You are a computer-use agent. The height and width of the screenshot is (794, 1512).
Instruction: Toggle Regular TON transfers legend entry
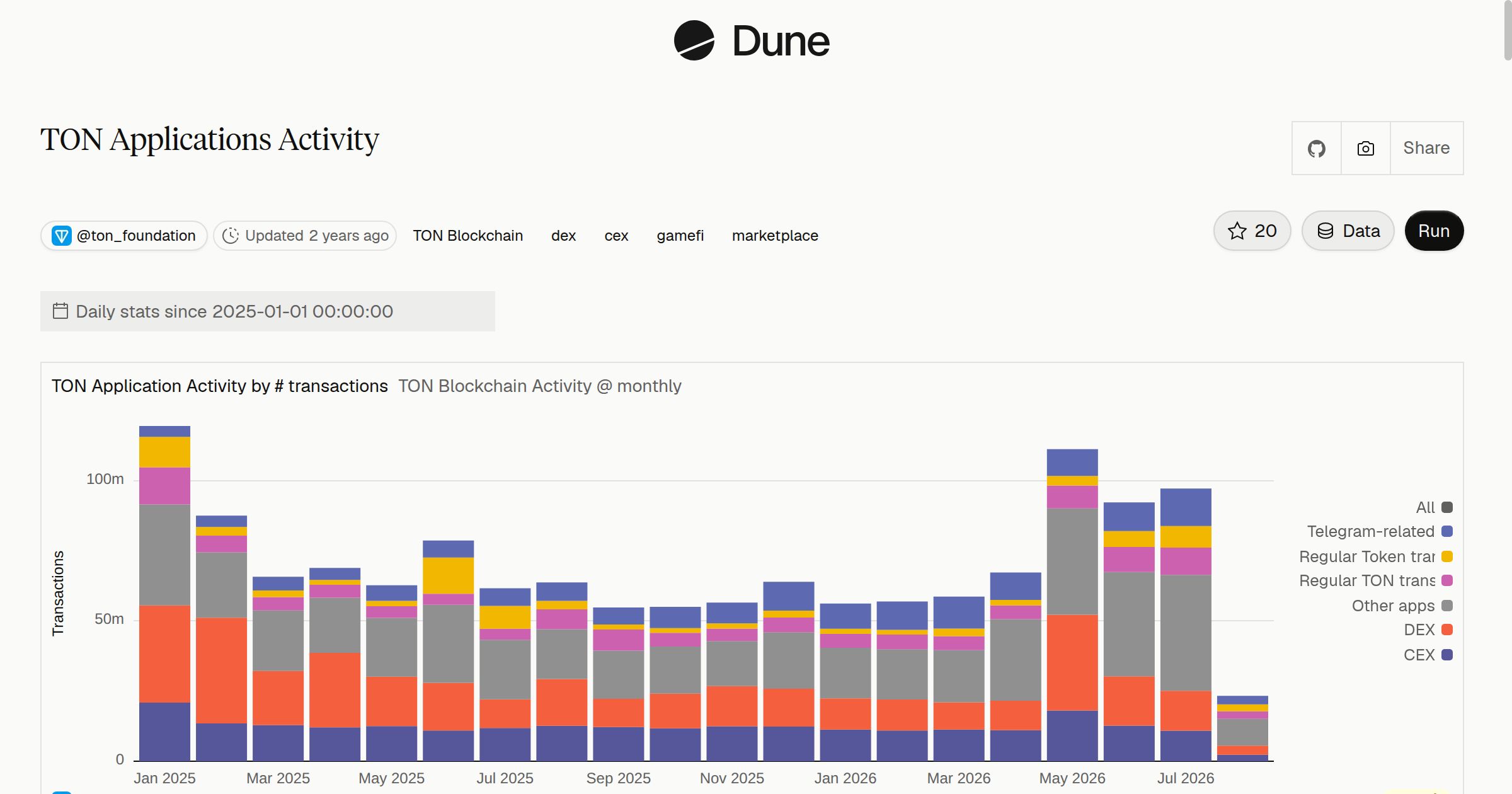point(1376,580)
